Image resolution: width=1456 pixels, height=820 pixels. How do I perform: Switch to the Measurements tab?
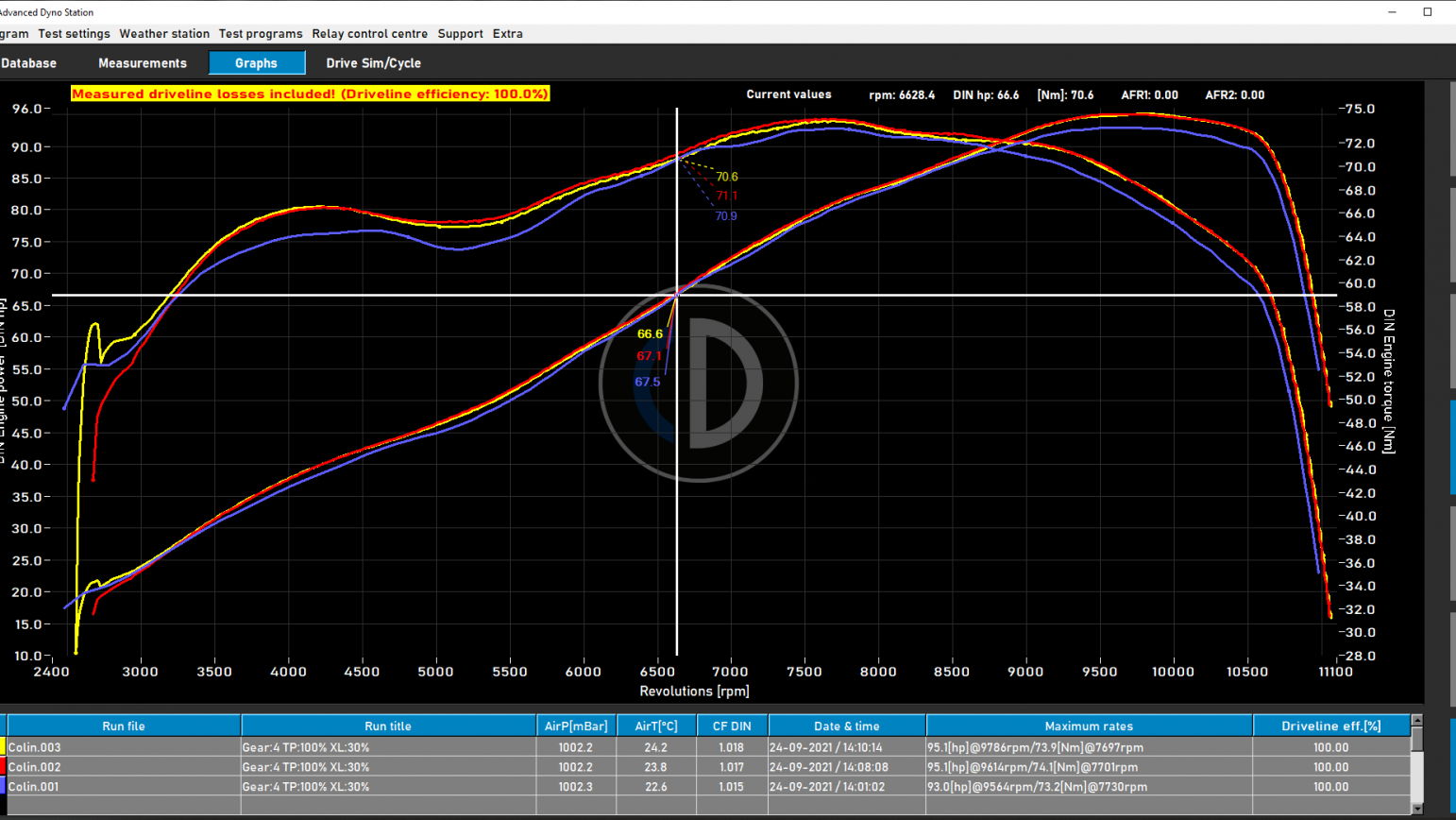click(x=143, y=63)
